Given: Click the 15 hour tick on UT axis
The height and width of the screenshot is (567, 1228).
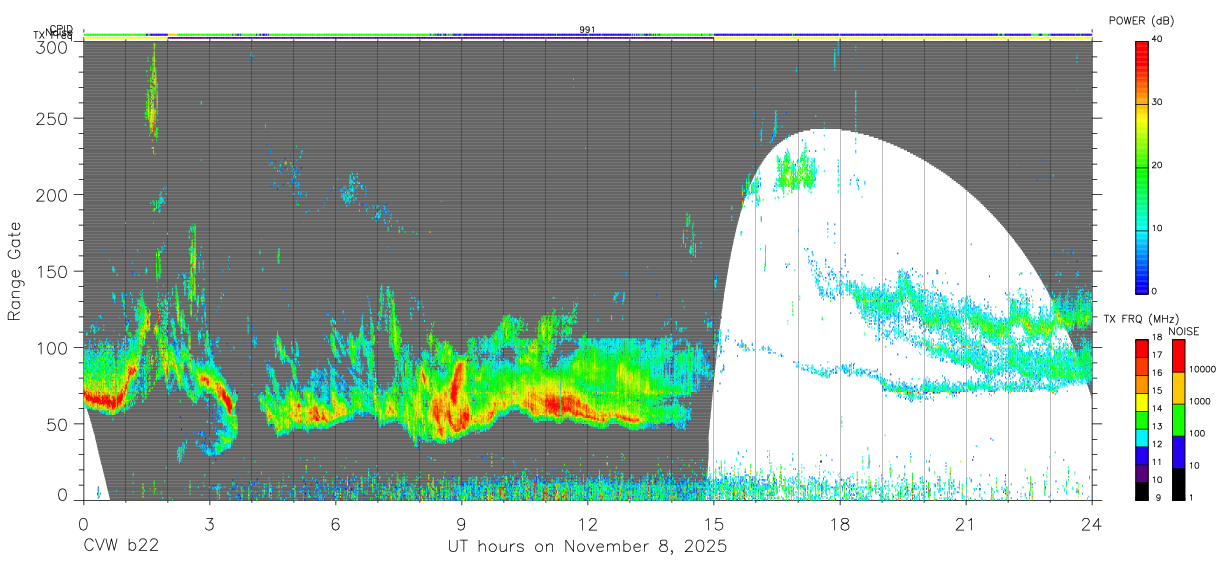Looking at the screenshot, I should pyautogui.click(x=714, y=524).
